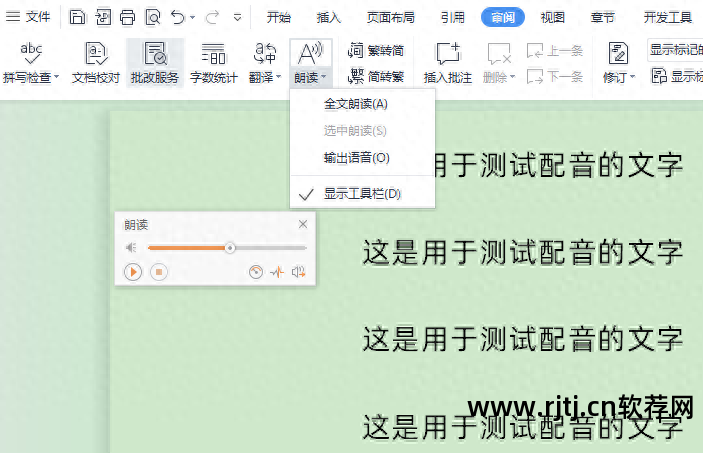703x453 pixels.
Task: Click the Undo arrow icon
Action: point(178,17)
